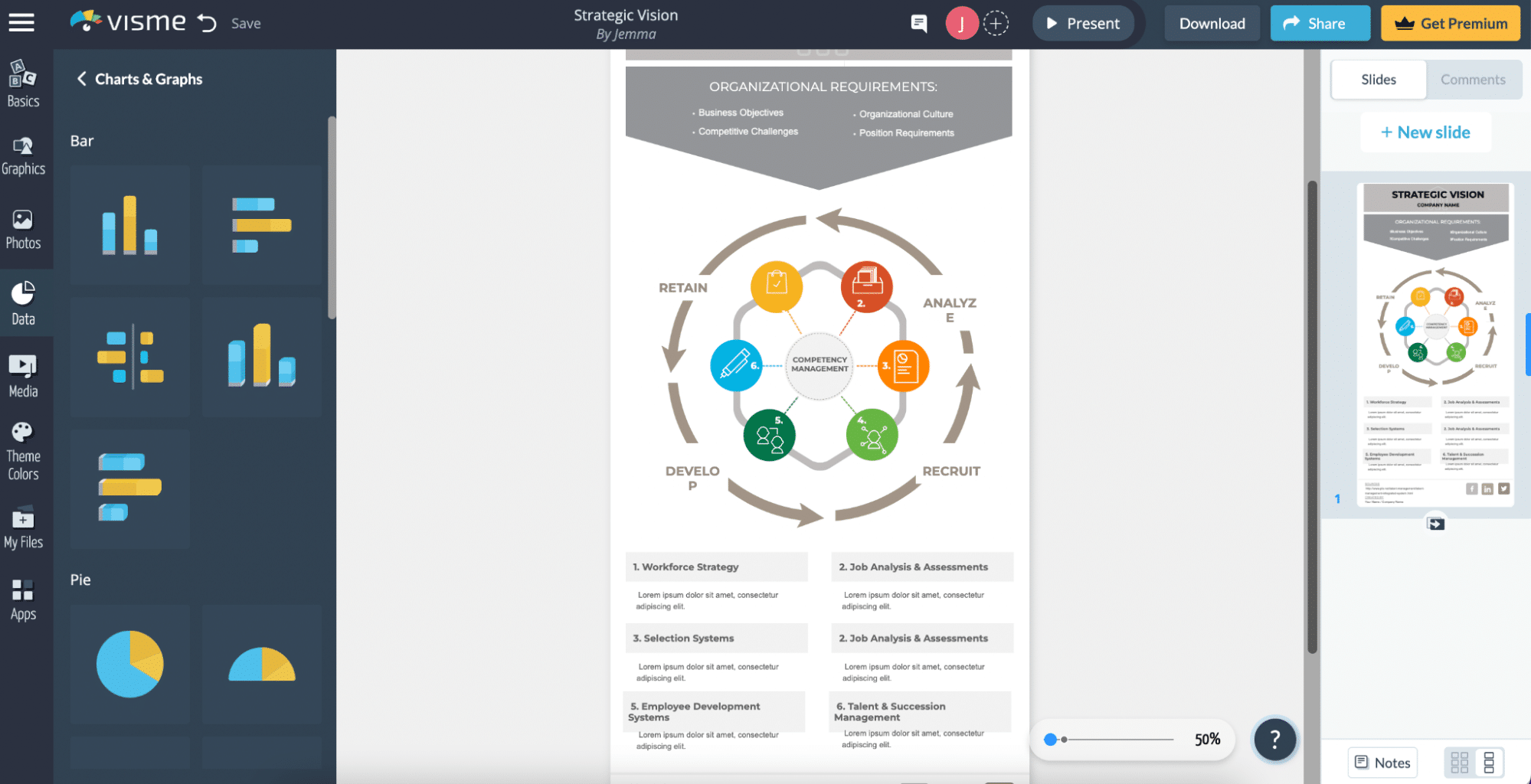Click the Share button
The width and height of the screenshot is (1531, 784).
tap(1320, 24)
